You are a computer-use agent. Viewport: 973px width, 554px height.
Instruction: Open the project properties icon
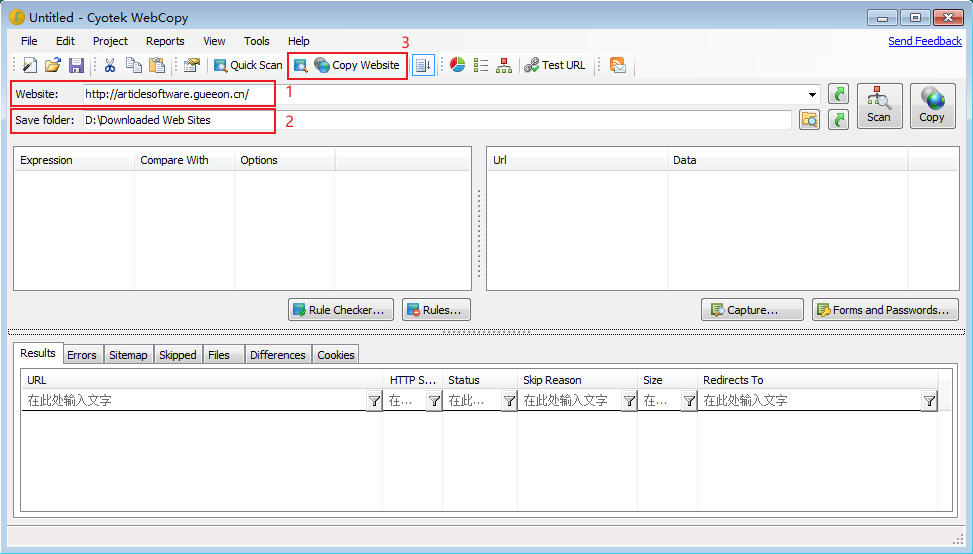191,65
